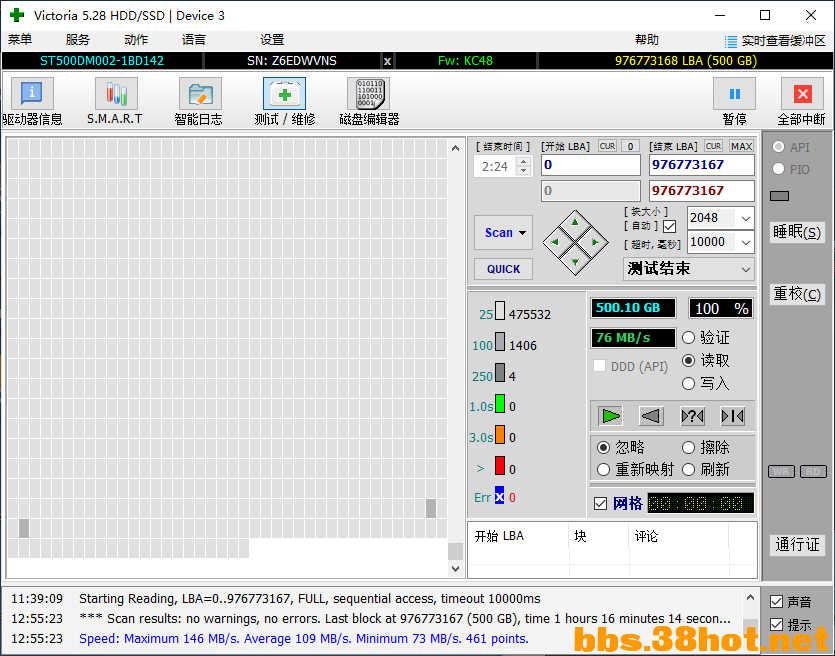
Task: Click the blue end LBA input field
Action: tap(702, 165)
